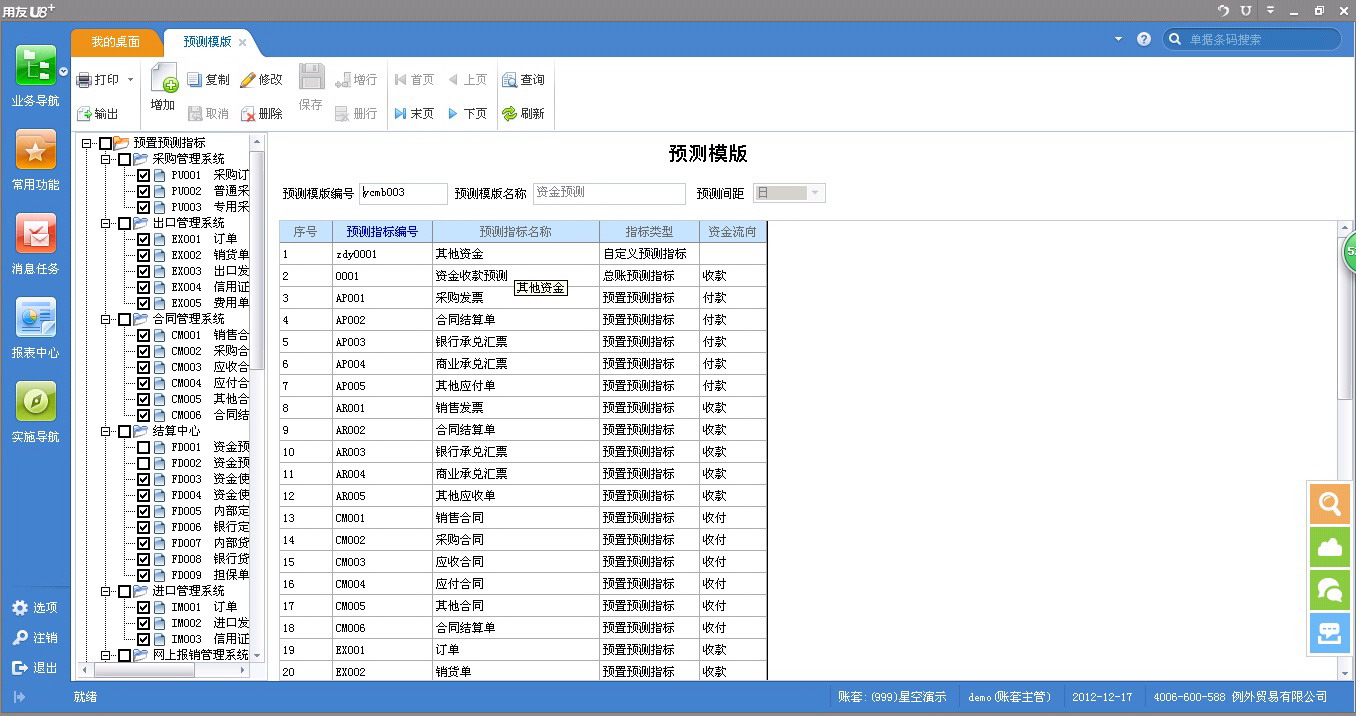
Task: Toggle EX003 checkbox in tree
Action: 144,271
